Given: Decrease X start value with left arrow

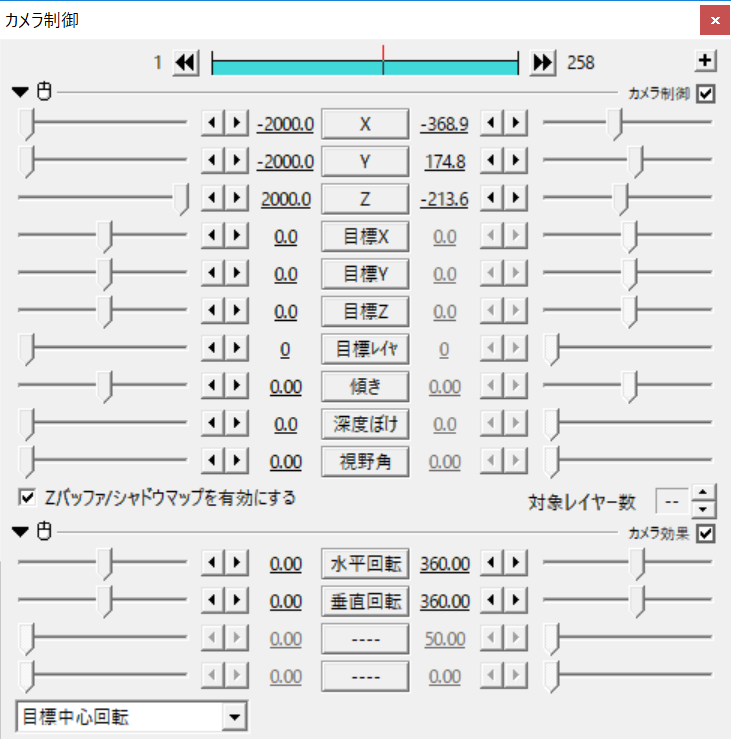Looking at the screenshot, I should click(x=213, y=123).
